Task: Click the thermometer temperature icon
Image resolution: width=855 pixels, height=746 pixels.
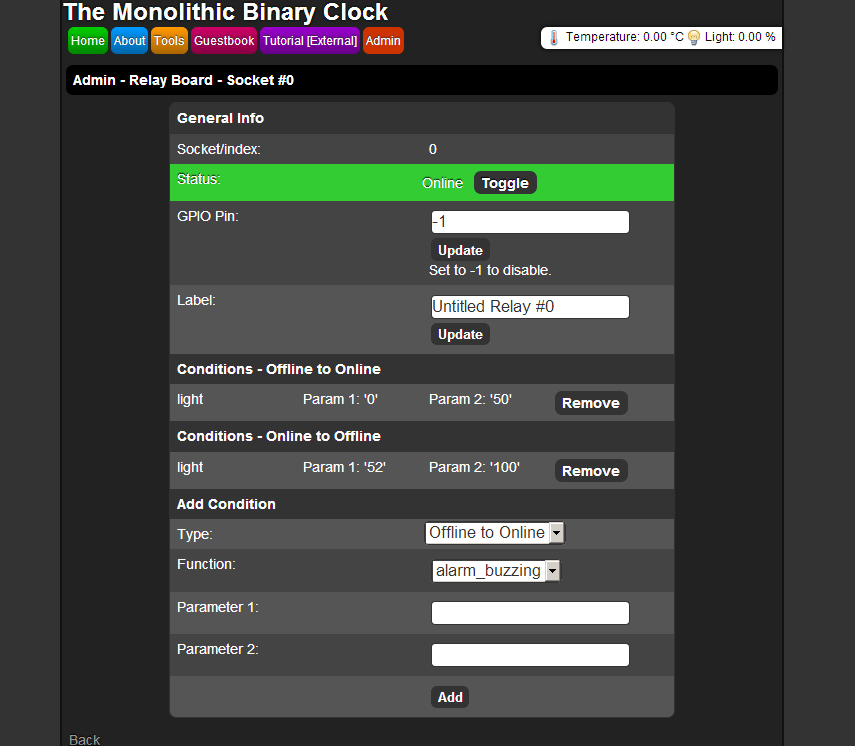Action: (x=555, y=38)
